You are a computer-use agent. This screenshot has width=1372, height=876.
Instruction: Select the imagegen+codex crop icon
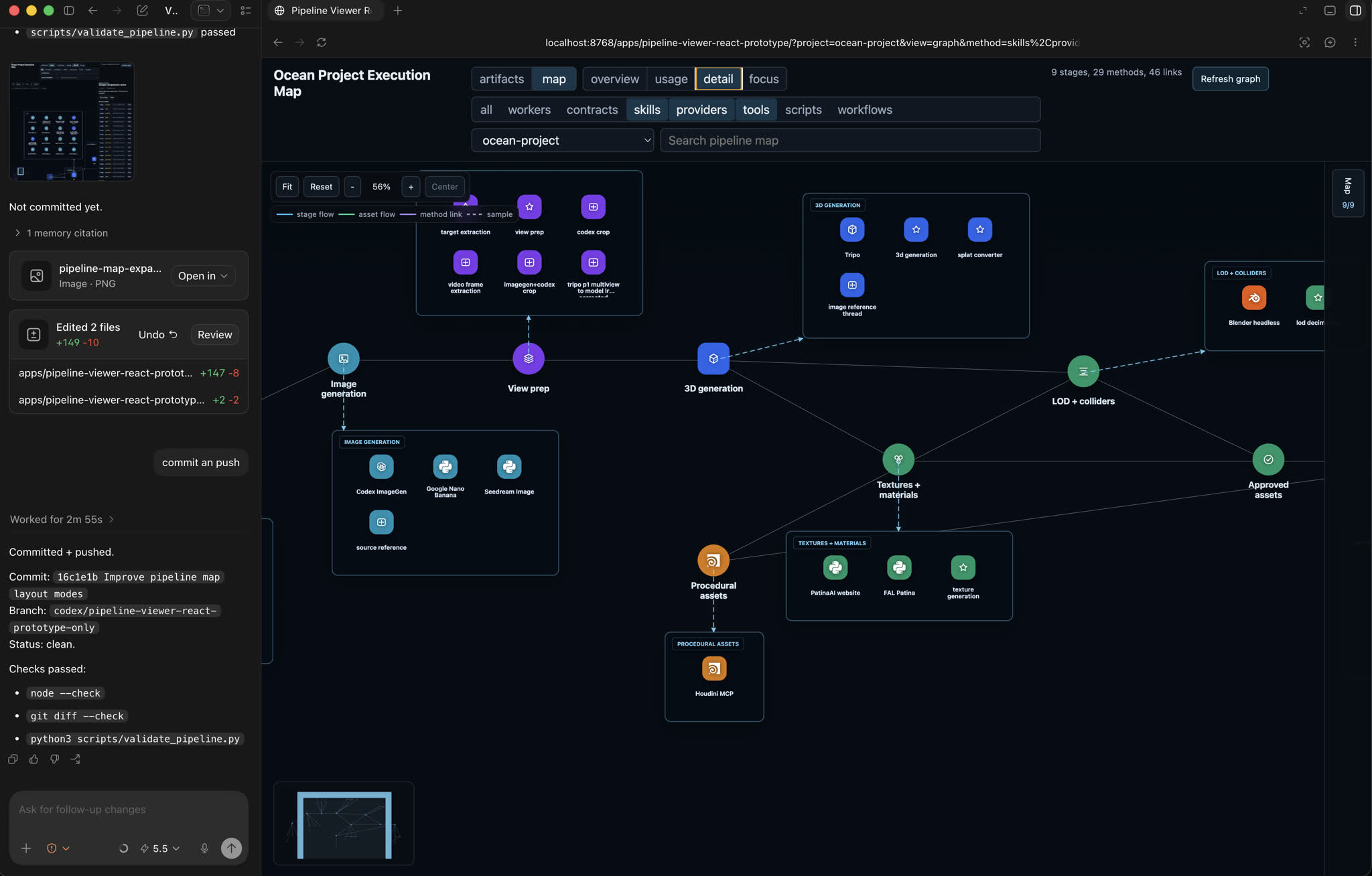pos(529,263)
